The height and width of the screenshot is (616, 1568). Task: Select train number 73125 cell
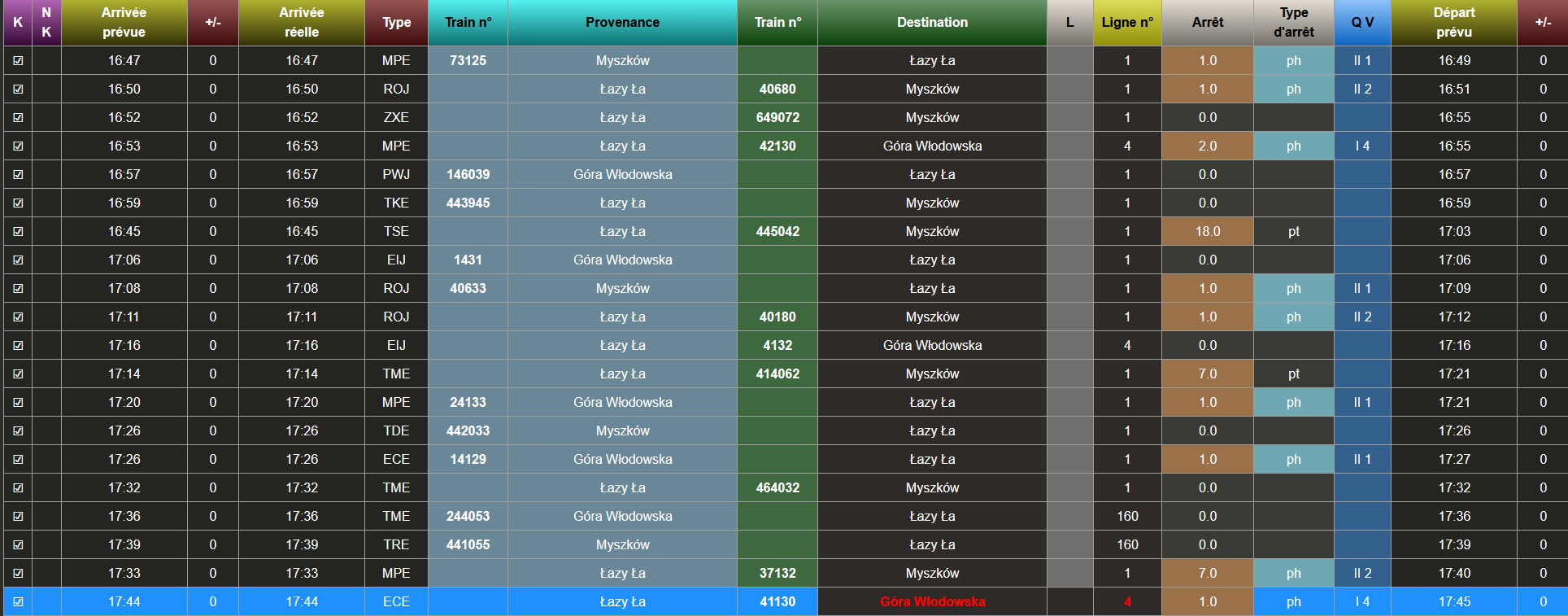coord(468,61)
